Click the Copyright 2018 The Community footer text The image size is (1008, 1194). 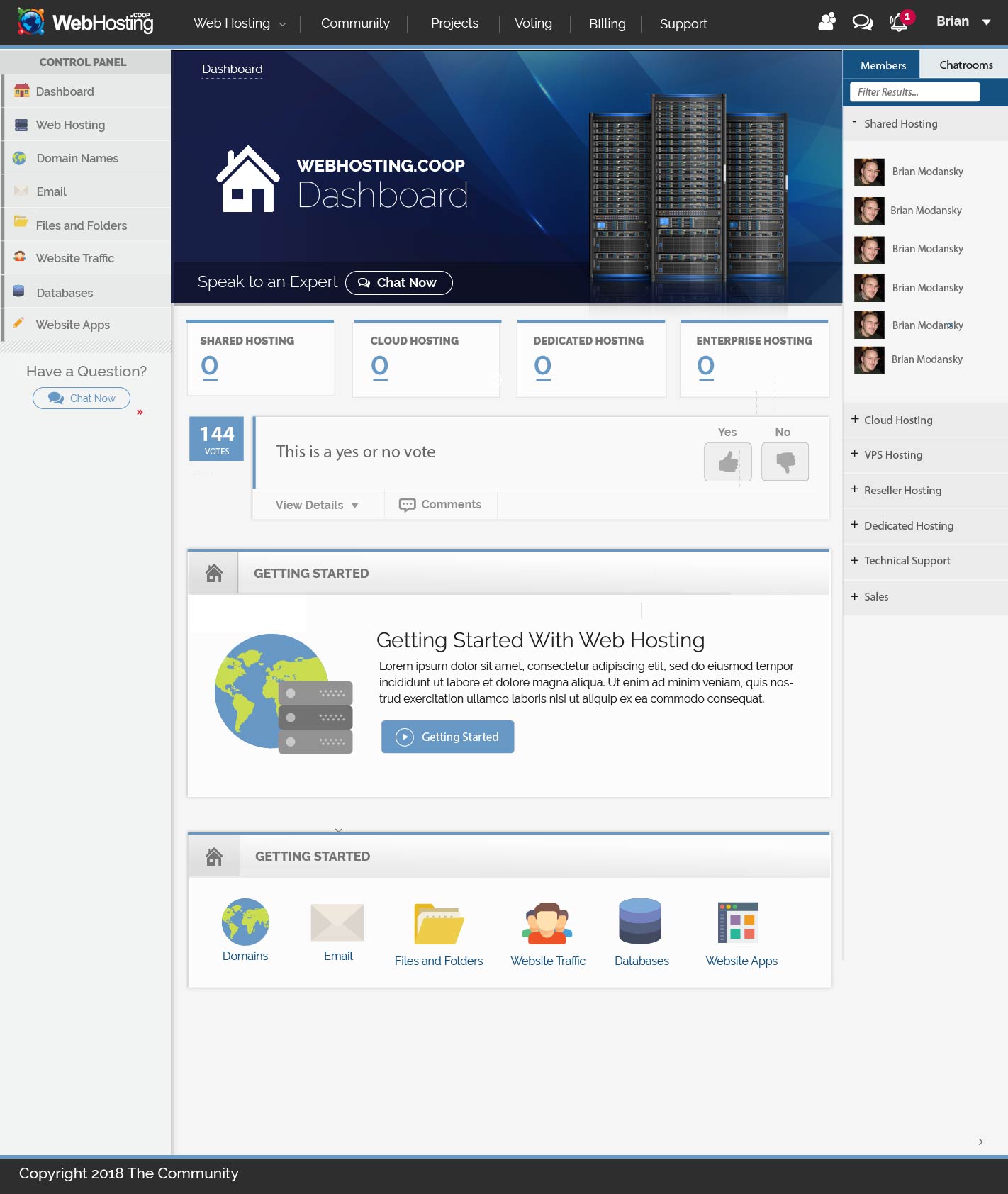[x=128, y=1173]
